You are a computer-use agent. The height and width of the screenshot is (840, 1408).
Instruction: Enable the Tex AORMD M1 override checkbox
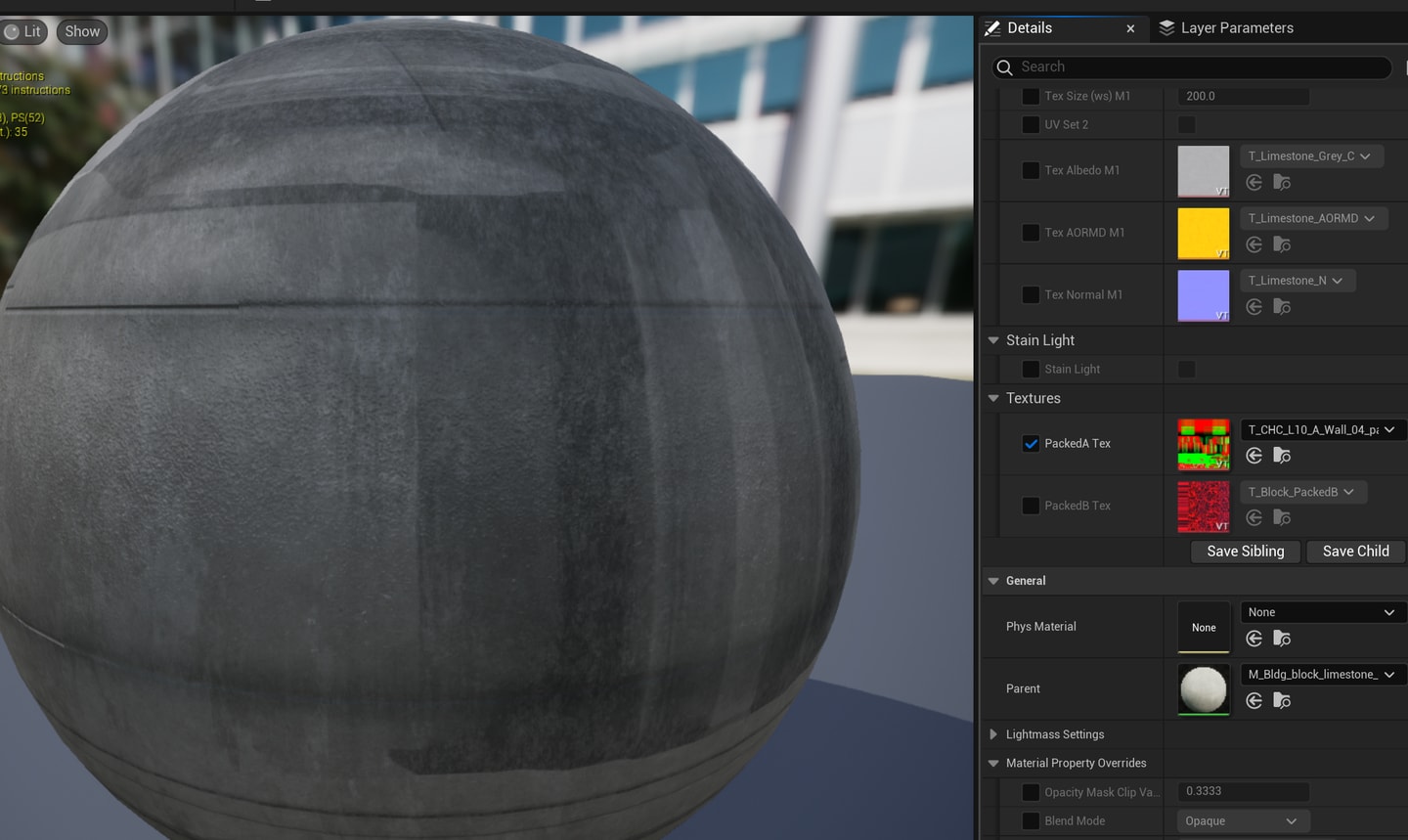(1031, 232)
